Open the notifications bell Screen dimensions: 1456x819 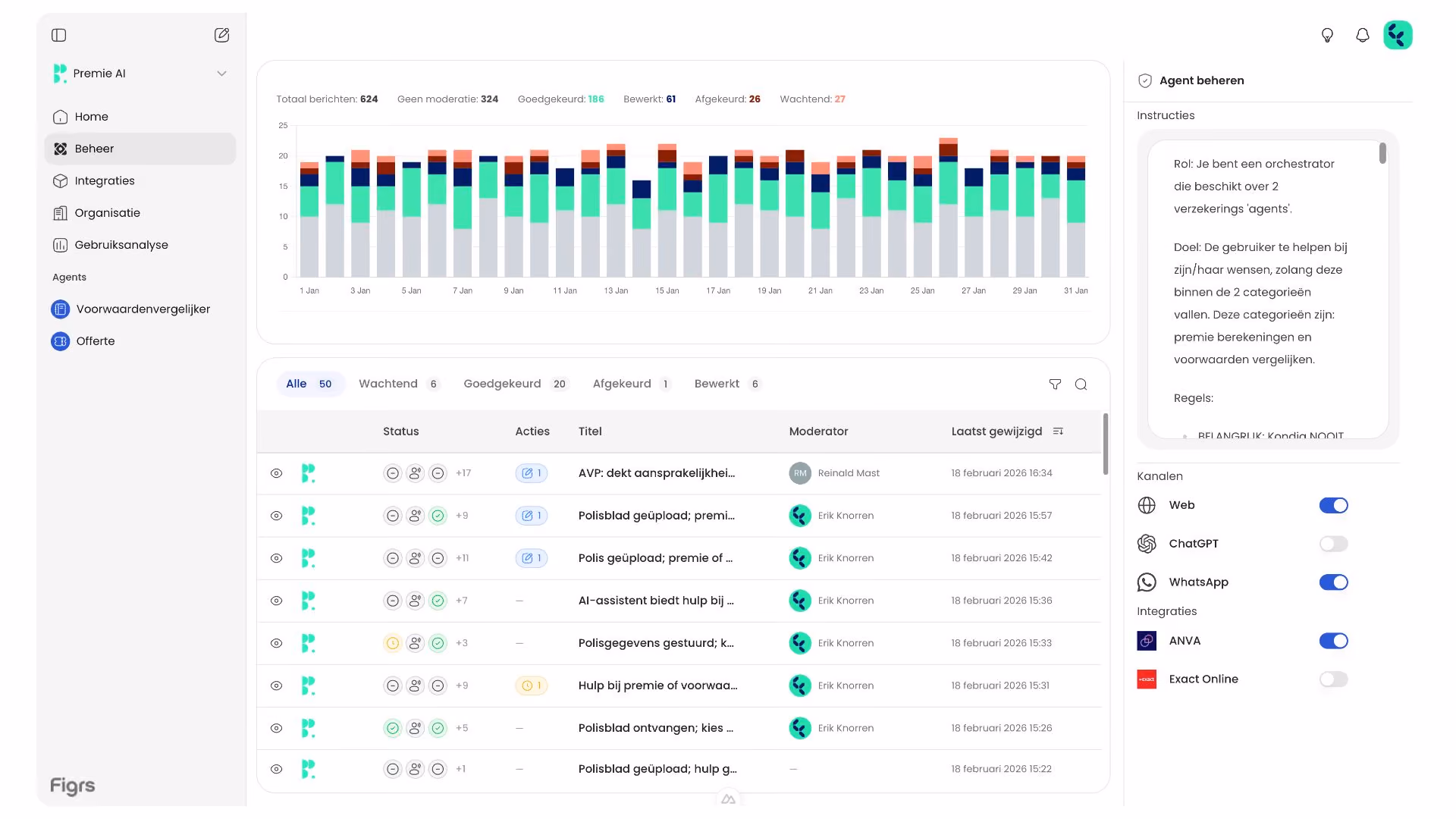[x=1363, y=35]
